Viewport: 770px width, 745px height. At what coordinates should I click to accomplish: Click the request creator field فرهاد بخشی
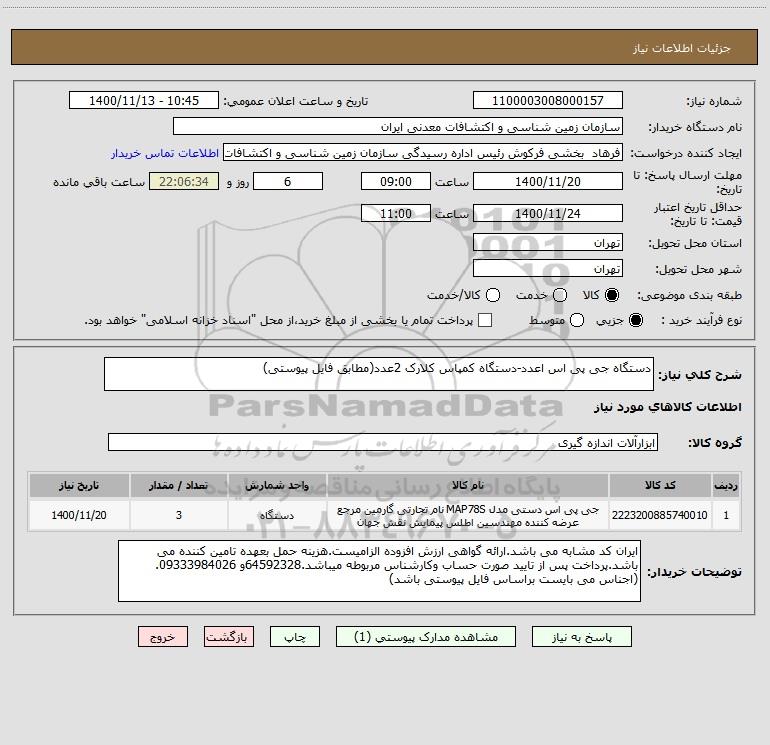point(423,153)
